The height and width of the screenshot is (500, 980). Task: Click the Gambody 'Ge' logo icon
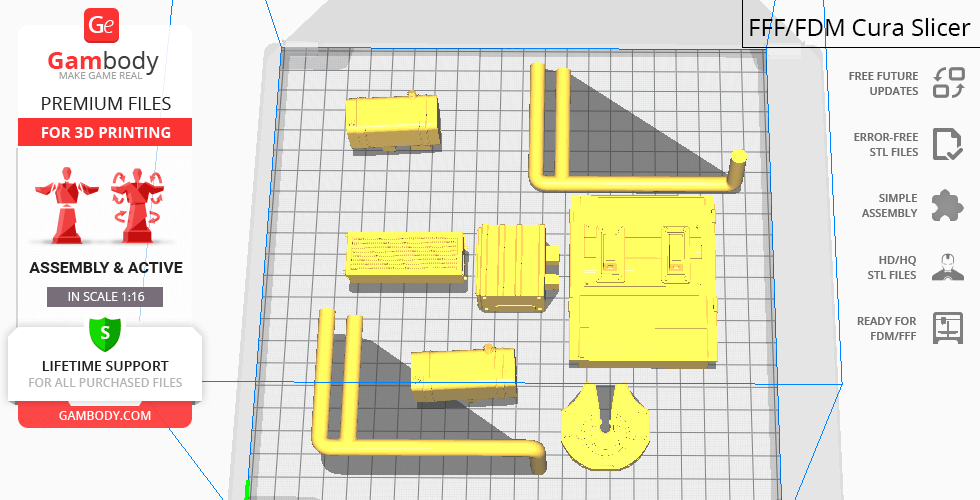(103, 26)
